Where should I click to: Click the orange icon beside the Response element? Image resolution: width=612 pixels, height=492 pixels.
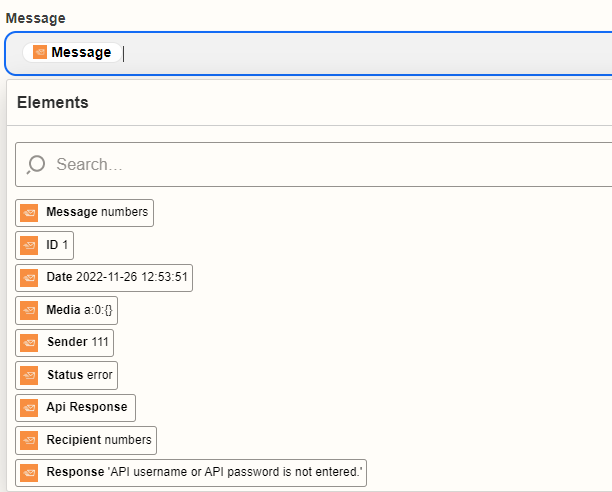(x=30, y=473)
